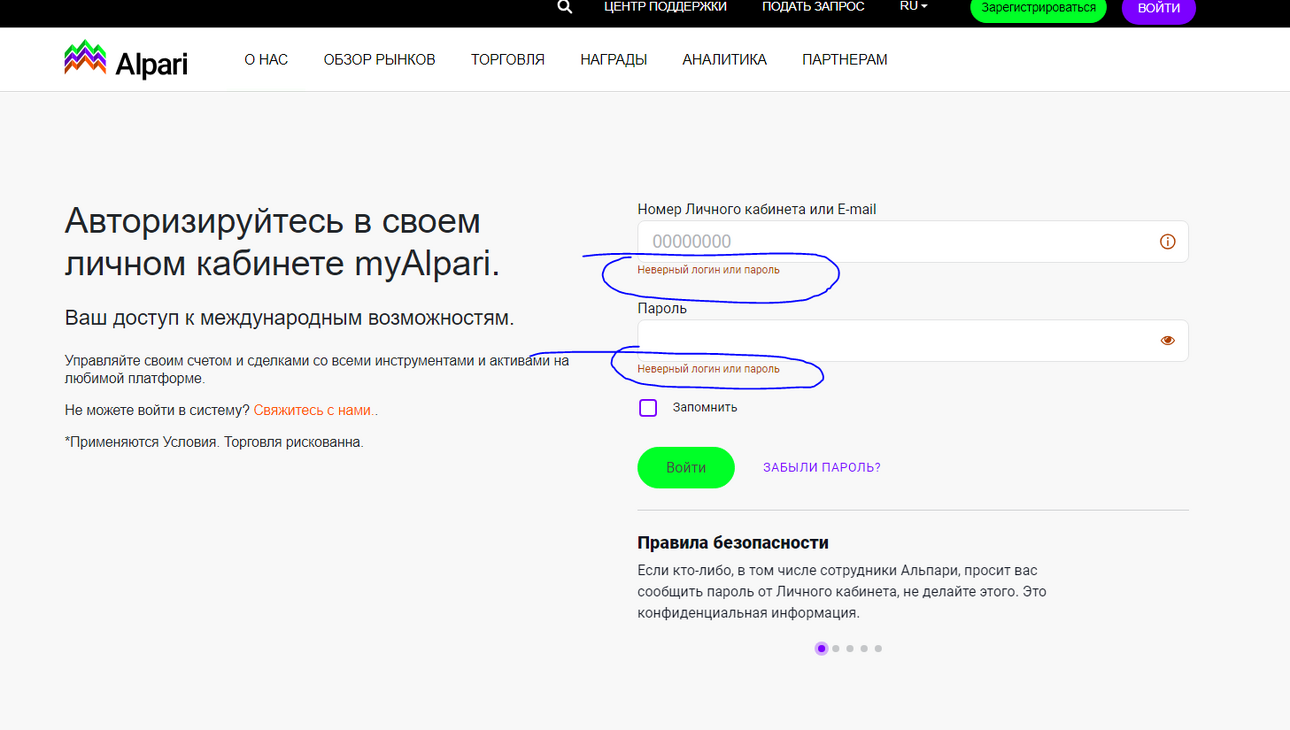Click the account number or E-mail field

913,242
